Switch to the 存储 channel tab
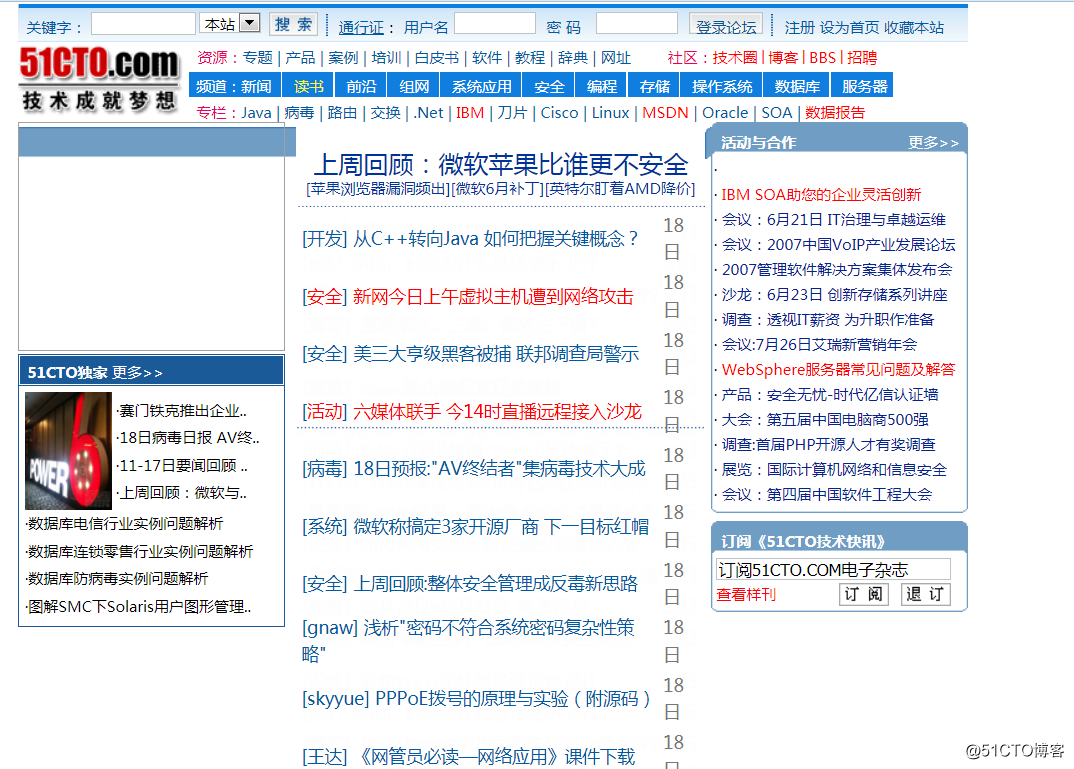Screen dimensions: 1074x769 coord(654,86)
